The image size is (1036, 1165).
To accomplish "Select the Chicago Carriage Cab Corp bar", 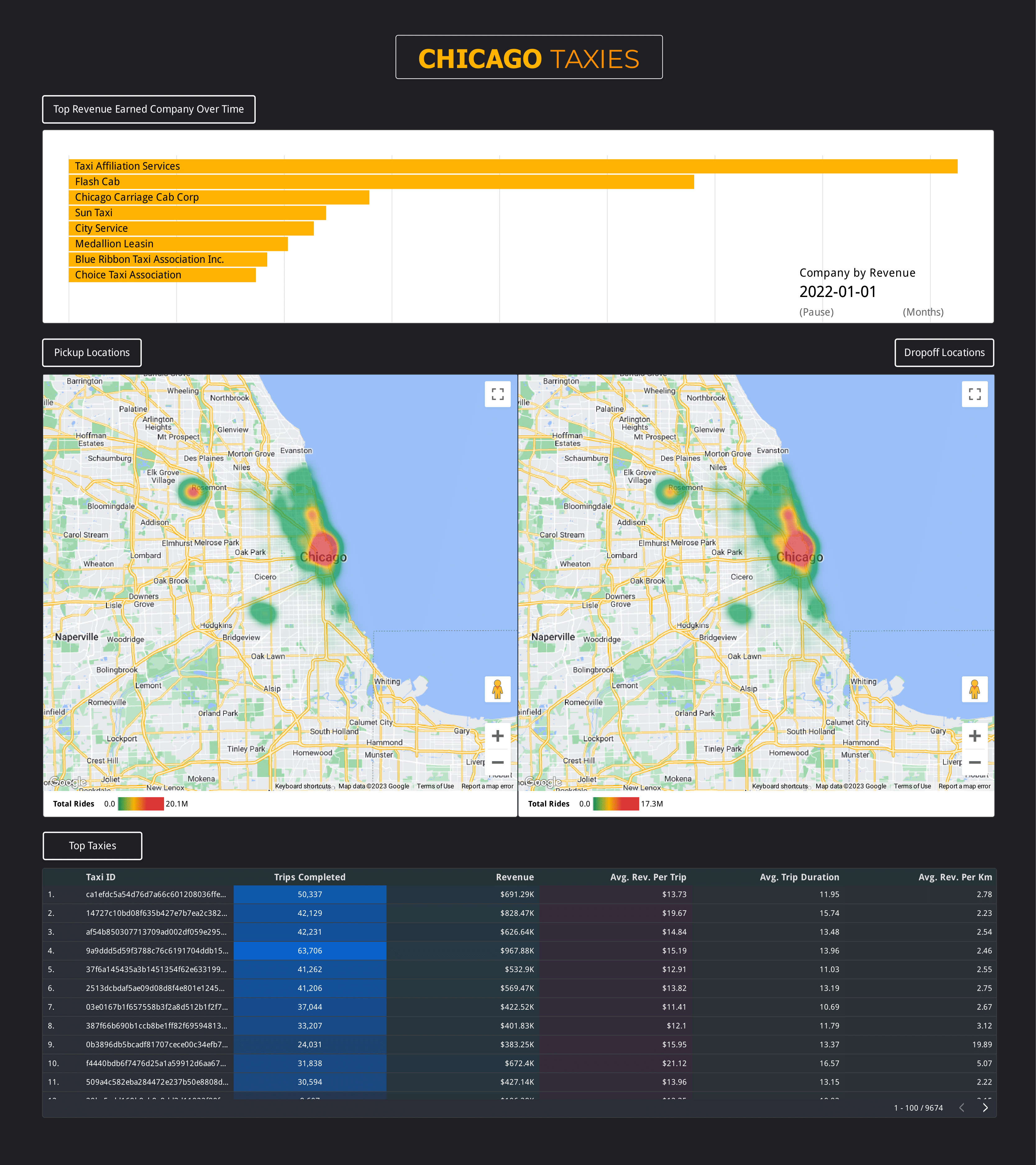I will [x=218, y=197].
